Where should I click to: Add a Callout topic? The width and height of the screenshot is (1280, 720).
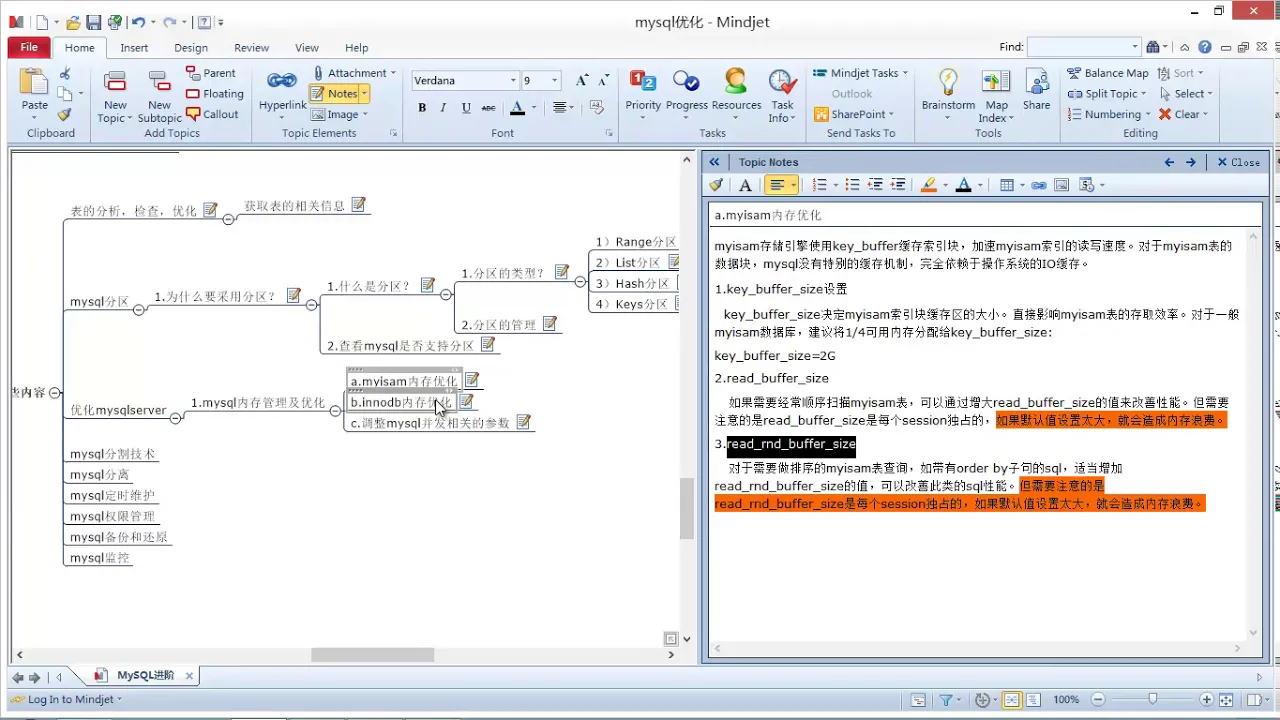(x=212, y=114)
